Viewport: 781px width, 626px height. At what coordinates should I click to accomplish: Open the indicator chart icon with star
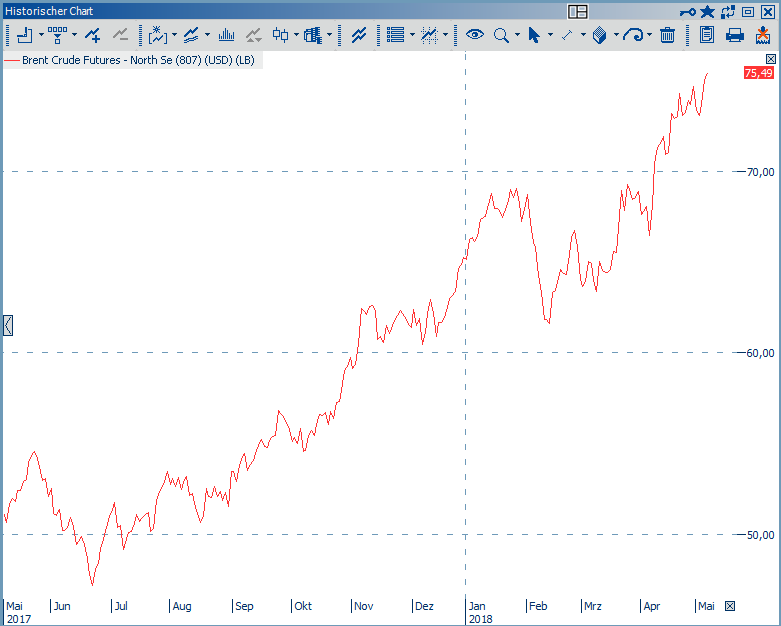(x=158, y=35)
